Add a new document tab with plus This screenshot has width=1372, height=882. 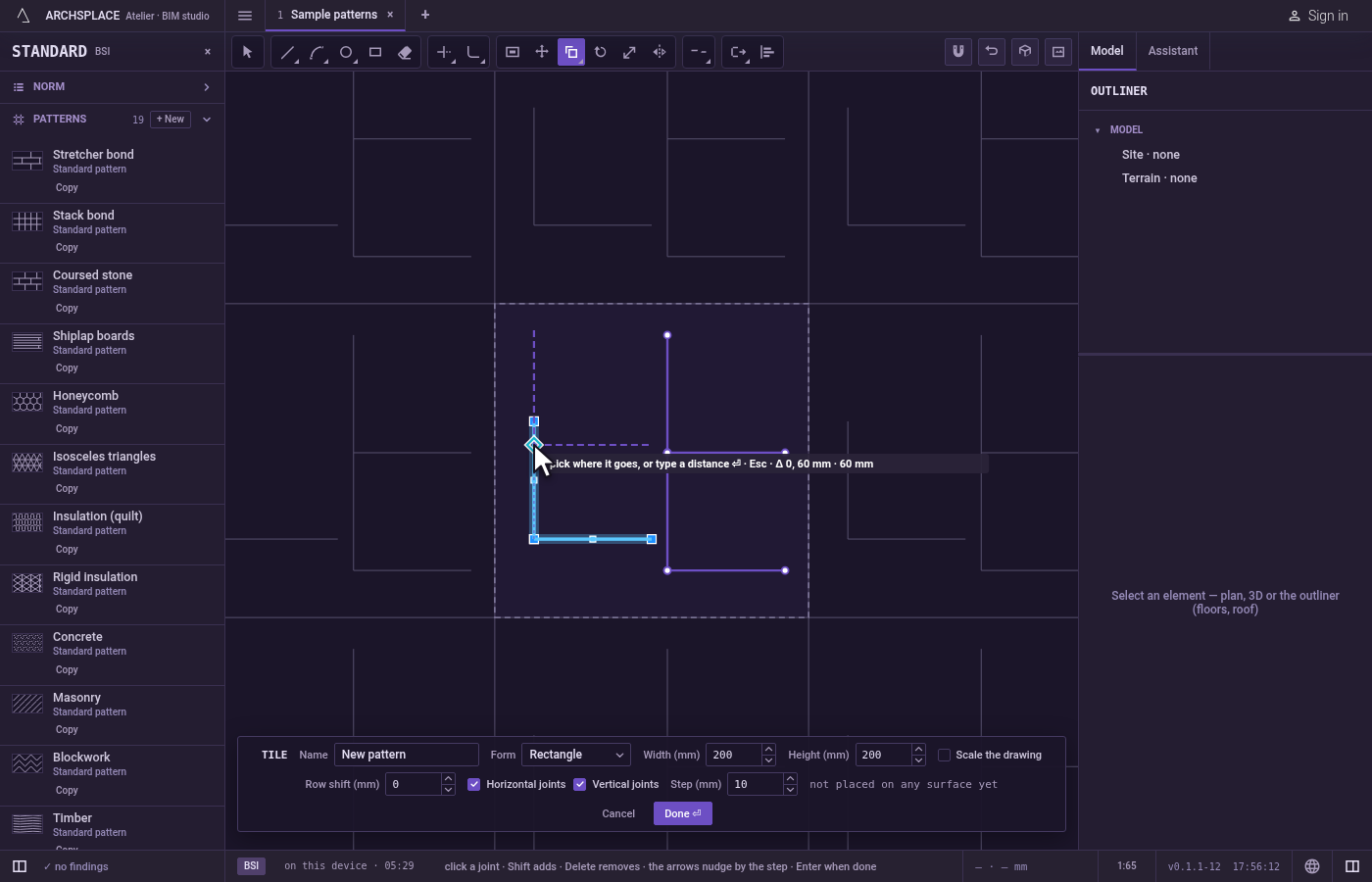[425, 15]
